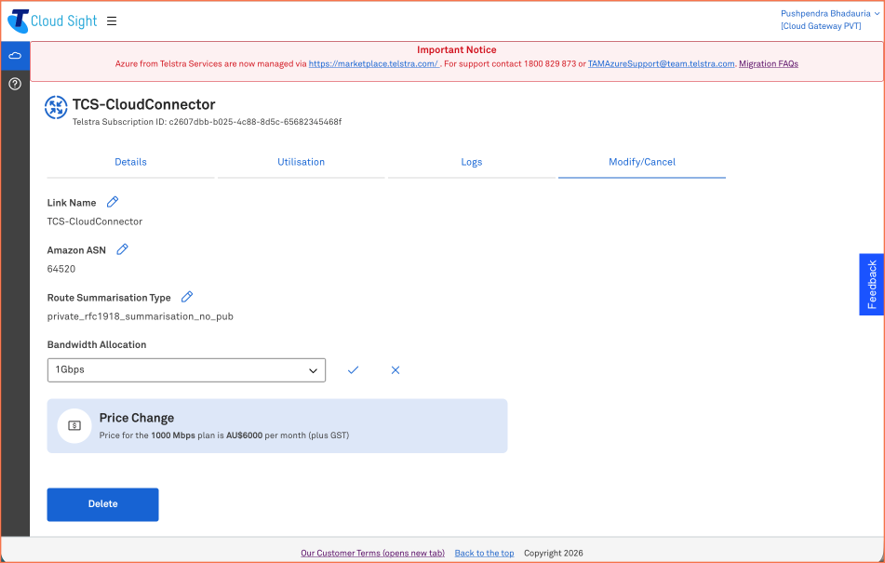Click the TAMAzureSupport email link
Screen dimensions: 885x563
pos(661,64)
